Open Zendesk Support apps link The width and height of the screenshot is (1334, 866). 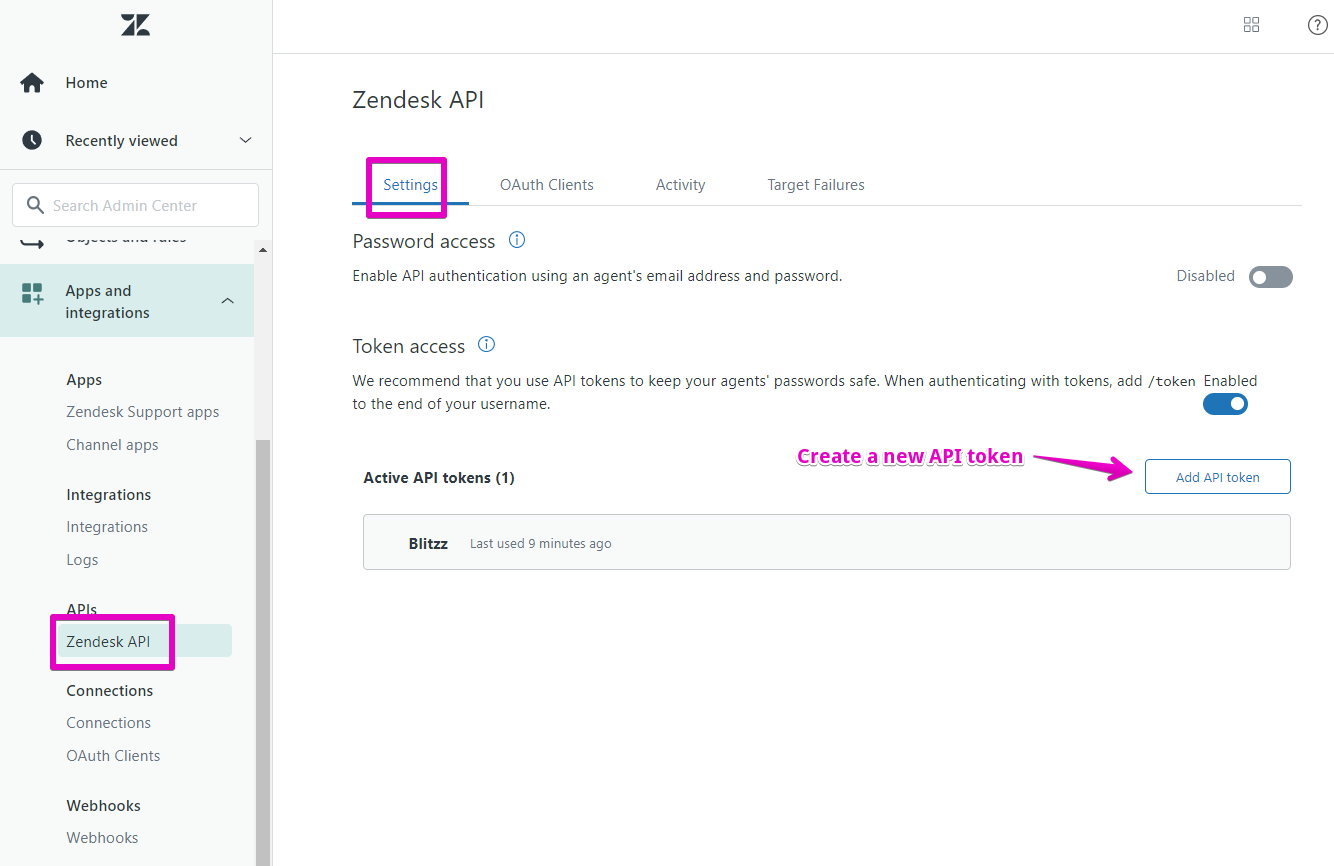click(x=143, y=412)
